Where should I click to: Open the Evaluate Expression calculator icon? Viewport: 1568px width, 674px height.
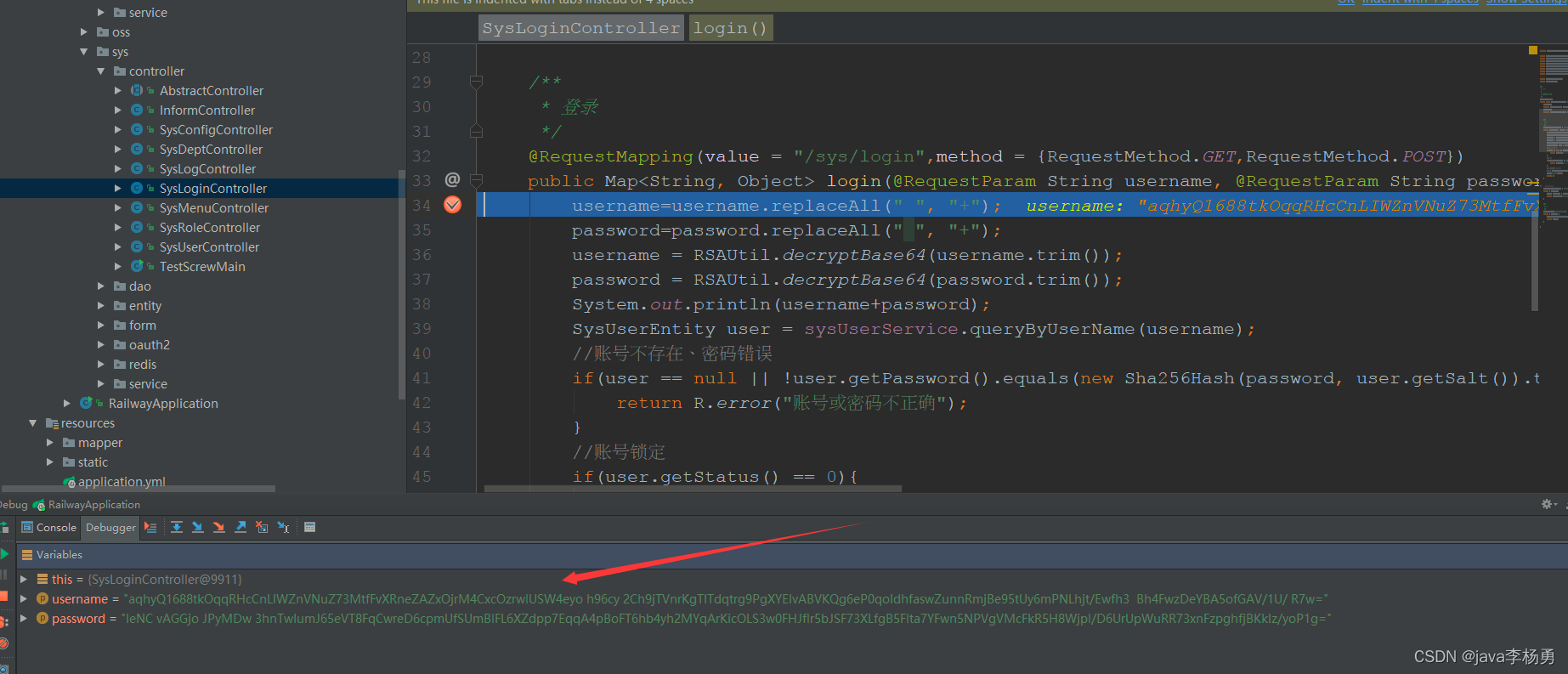tap(310, 527)
